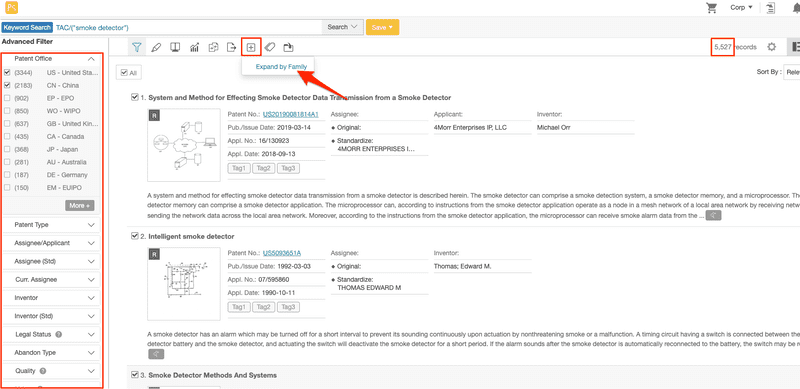The width and height of the screenshot is (800, 389).
Task: Click the search query input field
Action: [x=188, y=27]
